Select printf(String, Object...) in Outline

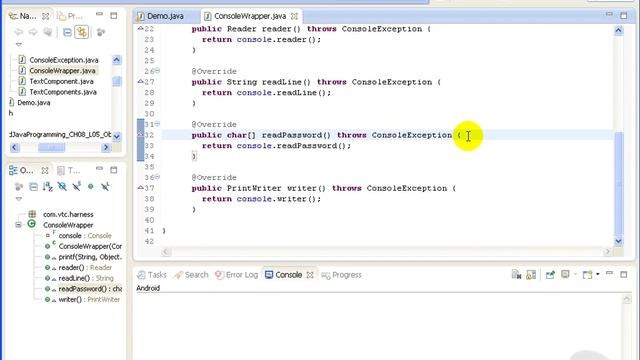(90, 257)
